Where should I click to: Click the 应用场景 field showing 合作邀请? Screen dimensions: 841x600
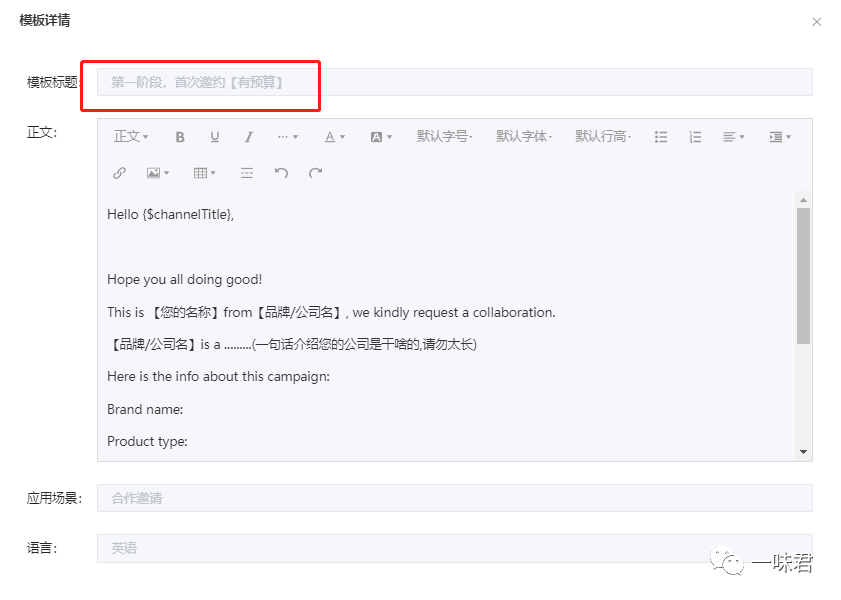click(x=454, y=498)
